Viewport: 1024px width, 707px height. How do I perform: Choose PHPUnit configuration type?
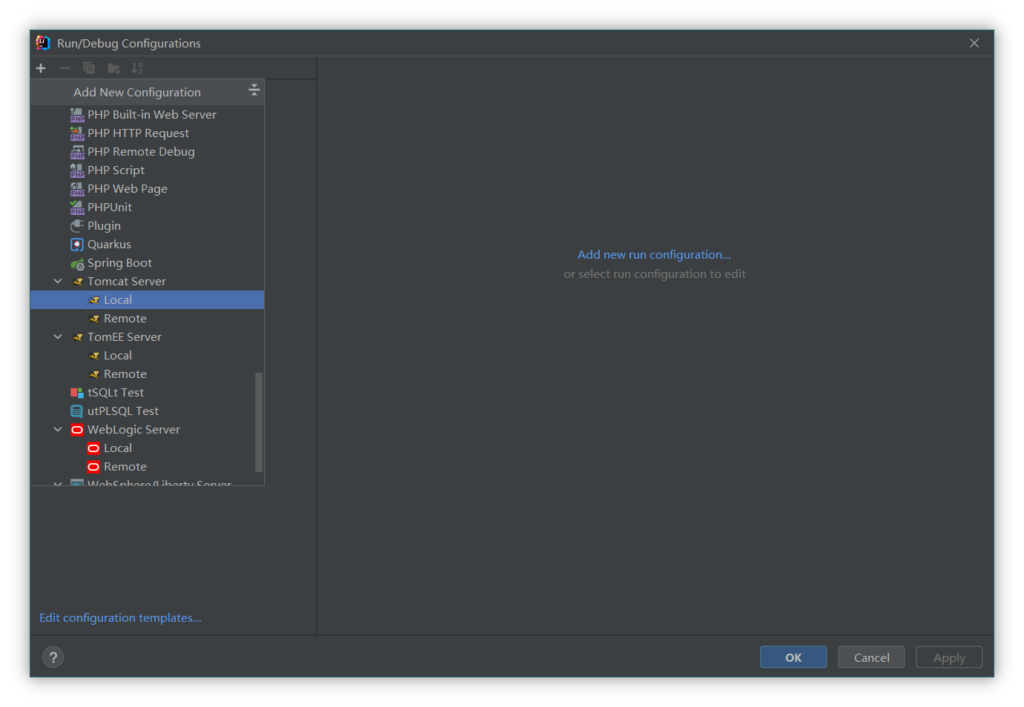[148, 208]
